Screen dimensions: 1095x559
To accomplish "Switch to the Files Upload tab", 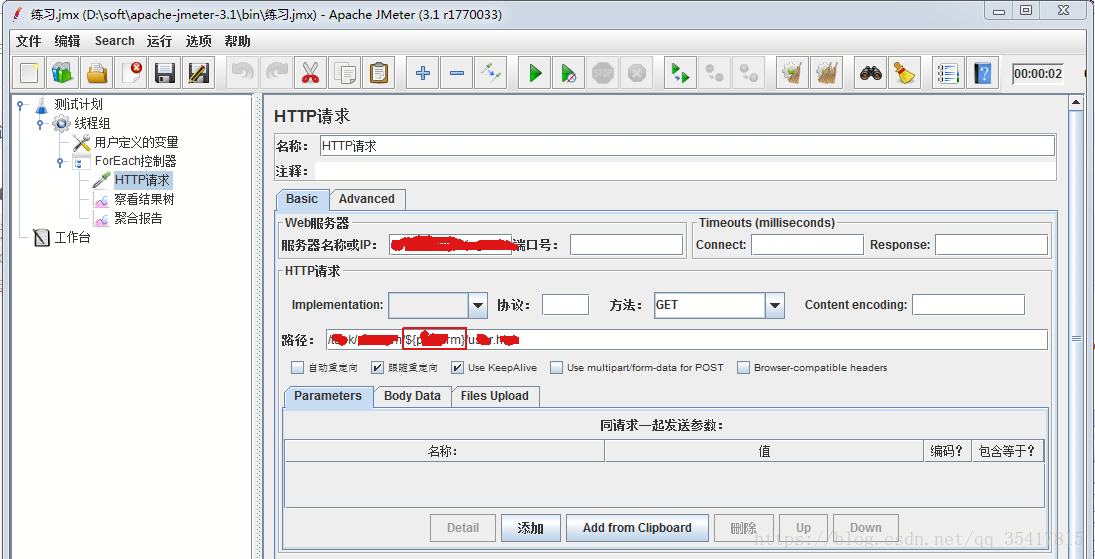I will point(494,396).
